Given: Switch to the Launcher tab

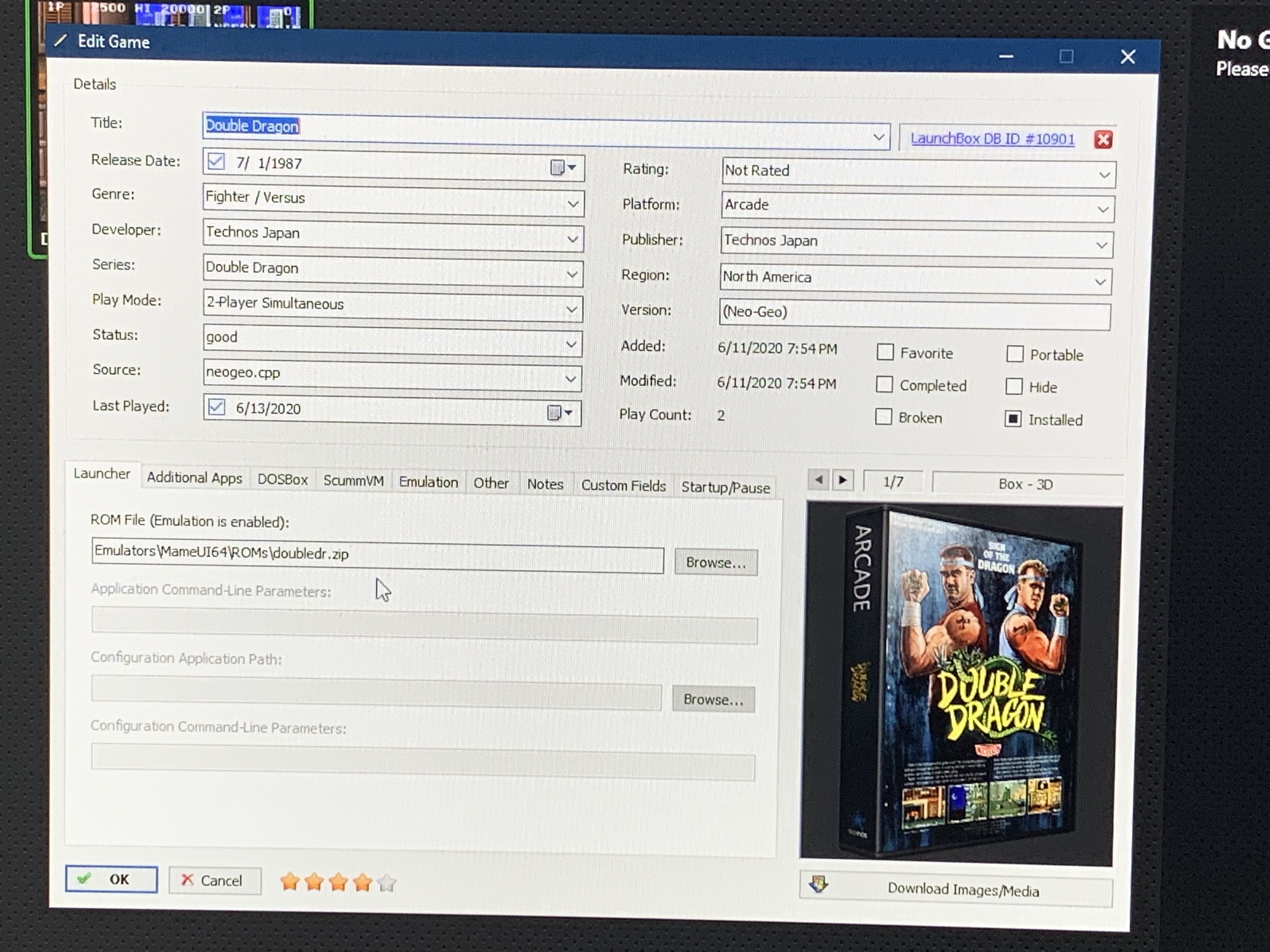Looking at the screenshot, I should 102,474.
